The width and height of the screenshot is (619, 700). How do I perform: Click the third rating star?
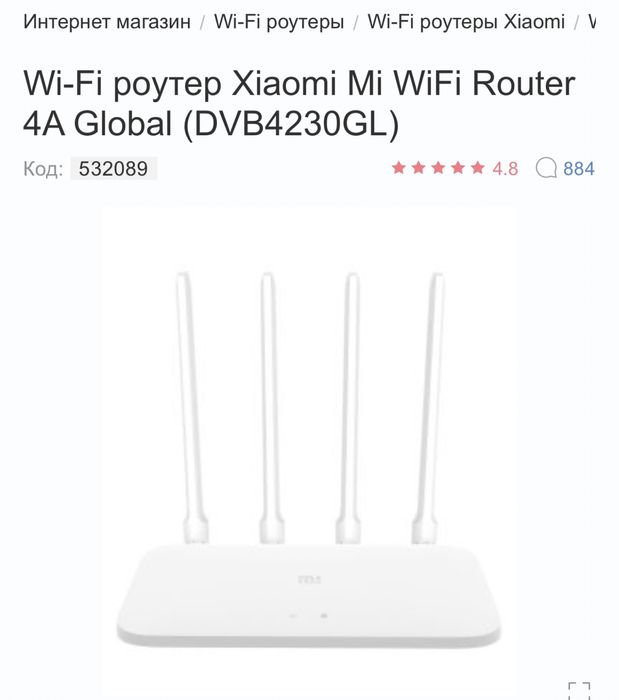click(x=438, y=168)
